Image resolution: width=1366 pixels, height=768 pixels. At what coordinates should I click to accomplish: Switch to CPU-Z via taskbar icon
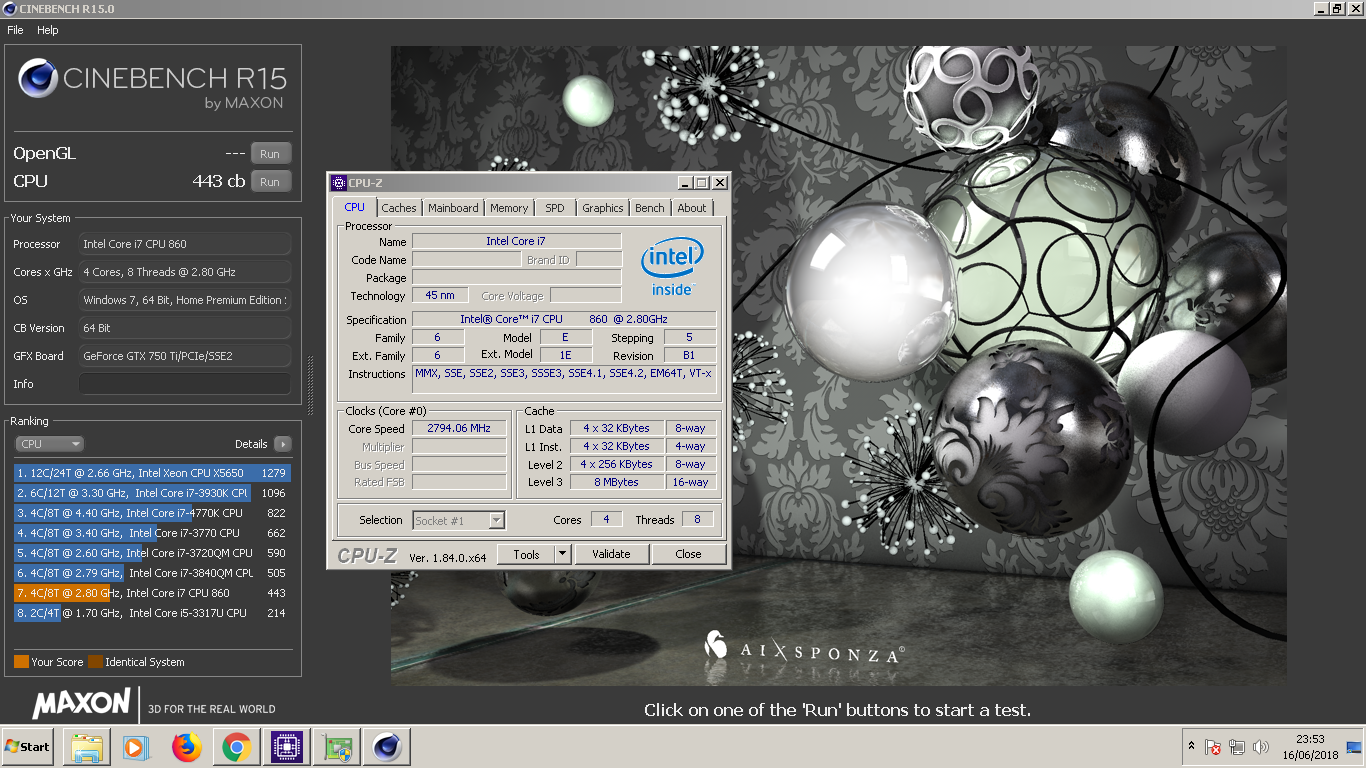(x=287, y=747)
